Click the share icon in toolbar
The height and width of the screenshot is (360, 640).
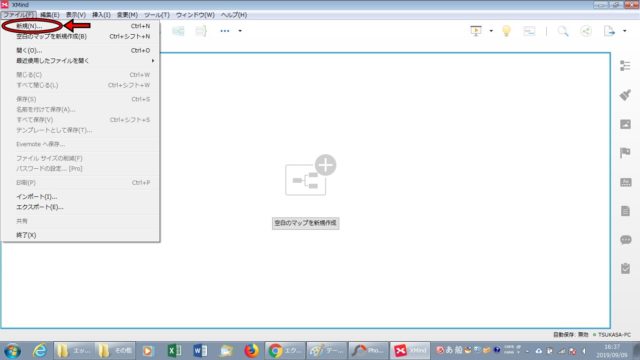pos(586,31)
